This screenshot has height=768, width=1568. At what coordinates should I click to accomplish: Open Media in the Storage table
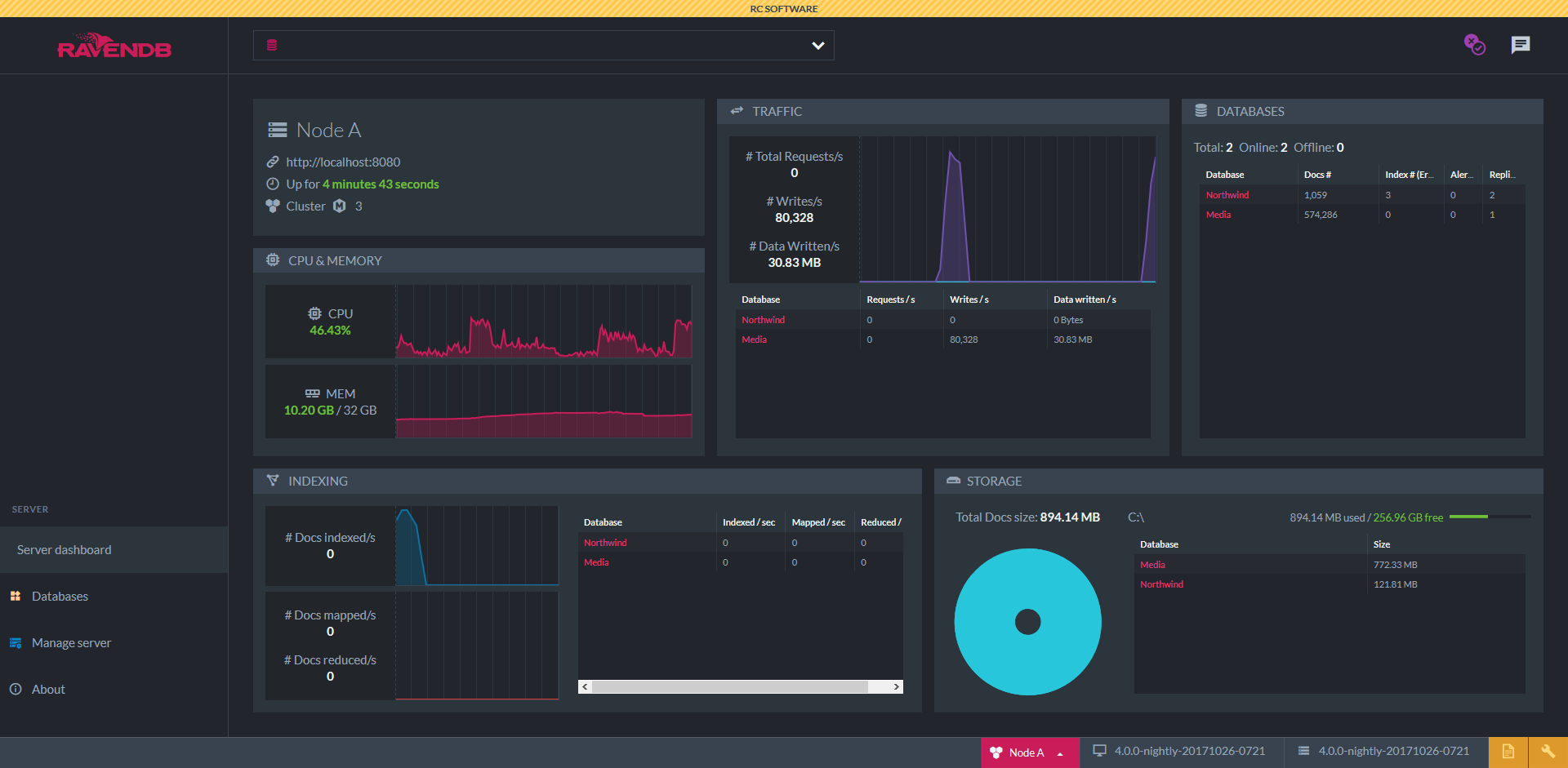[1152, 565]
